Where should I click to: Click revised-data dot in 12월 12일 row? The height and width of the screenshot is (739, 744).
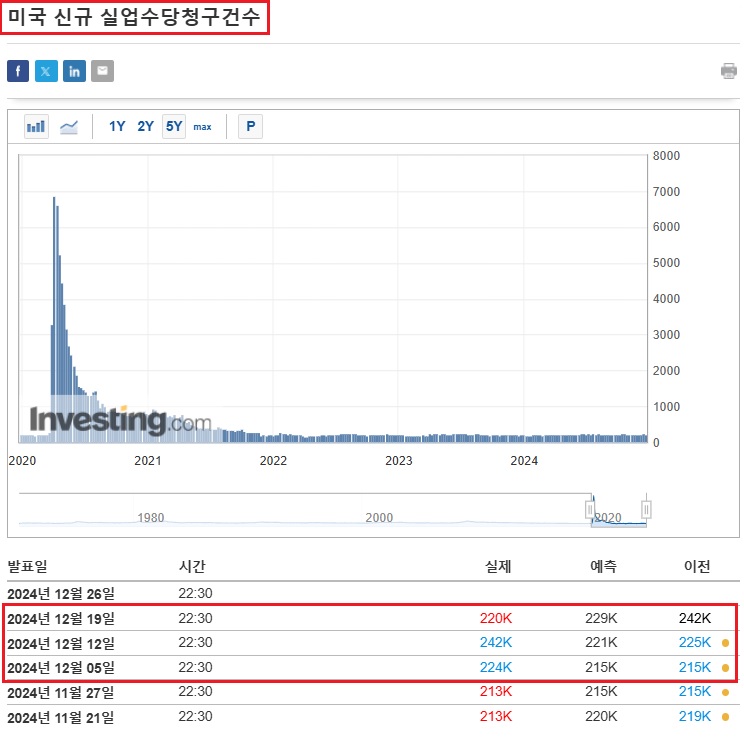(725, 643)
